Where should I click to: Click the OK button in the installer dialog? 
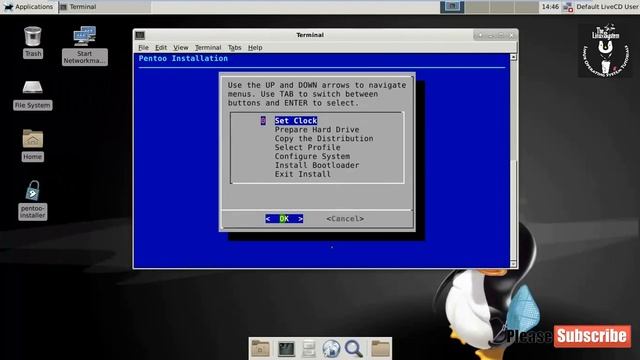coord(284,219)
